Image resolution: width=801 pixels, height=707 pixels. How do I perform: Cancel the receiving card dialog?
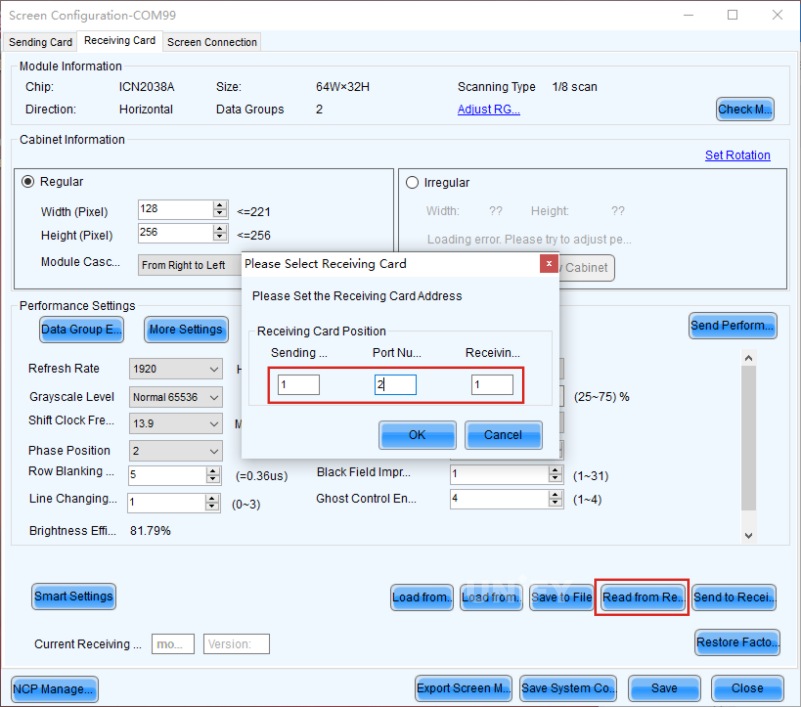pos(503,435)
